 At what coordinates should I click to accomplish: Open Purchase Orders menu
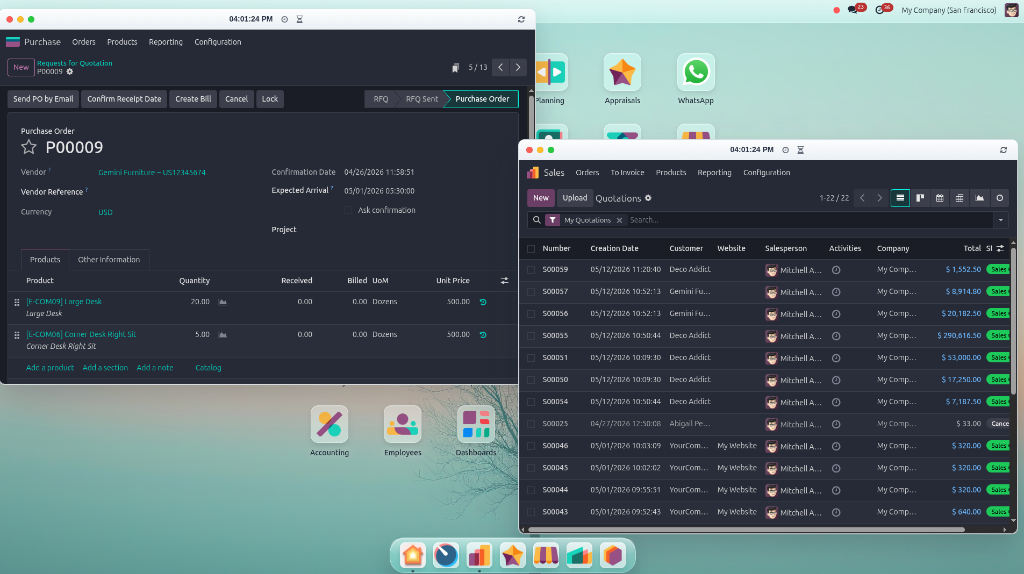coord(84,42)
